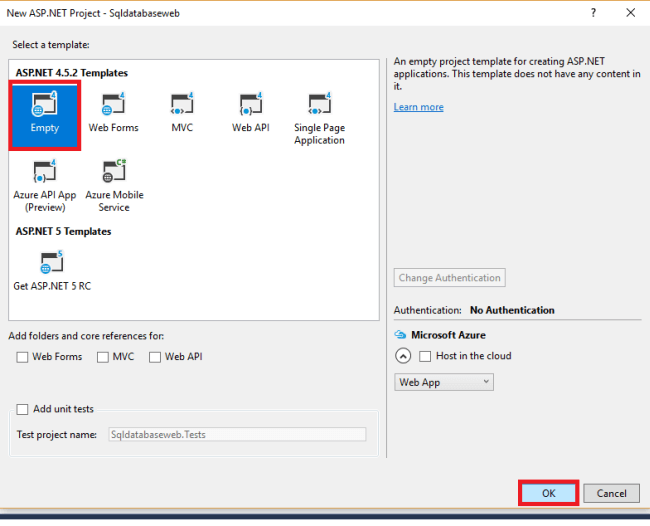Click the Learn more link
The image size is (650, 526).
pos(419,107)
